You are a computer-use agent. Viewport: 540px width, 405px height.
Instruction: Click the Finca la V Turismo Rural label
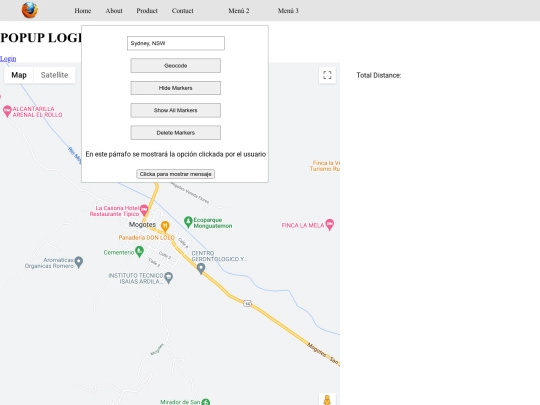point(324,166)
